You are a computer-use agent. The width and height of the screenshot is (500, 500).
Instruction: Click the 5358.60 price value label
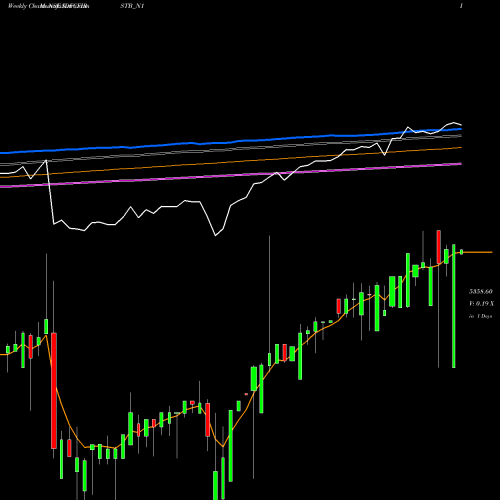coord(481,292)
